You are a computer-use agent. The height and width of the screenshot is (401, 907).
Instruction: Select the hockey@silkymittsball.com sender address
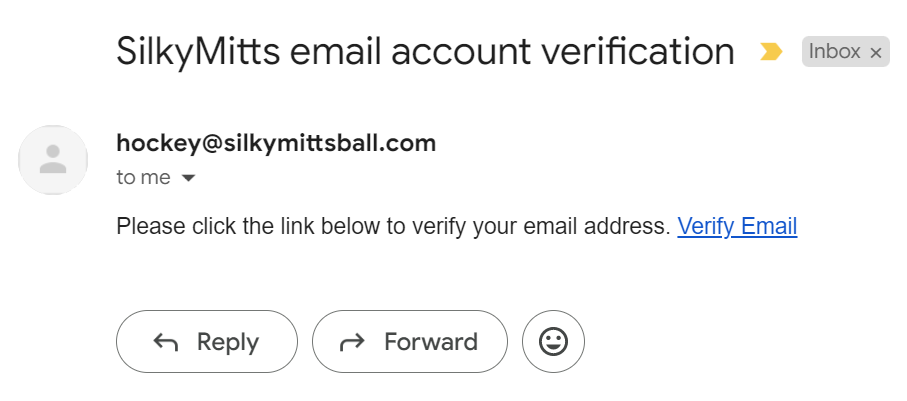click(x=276, y=143)
